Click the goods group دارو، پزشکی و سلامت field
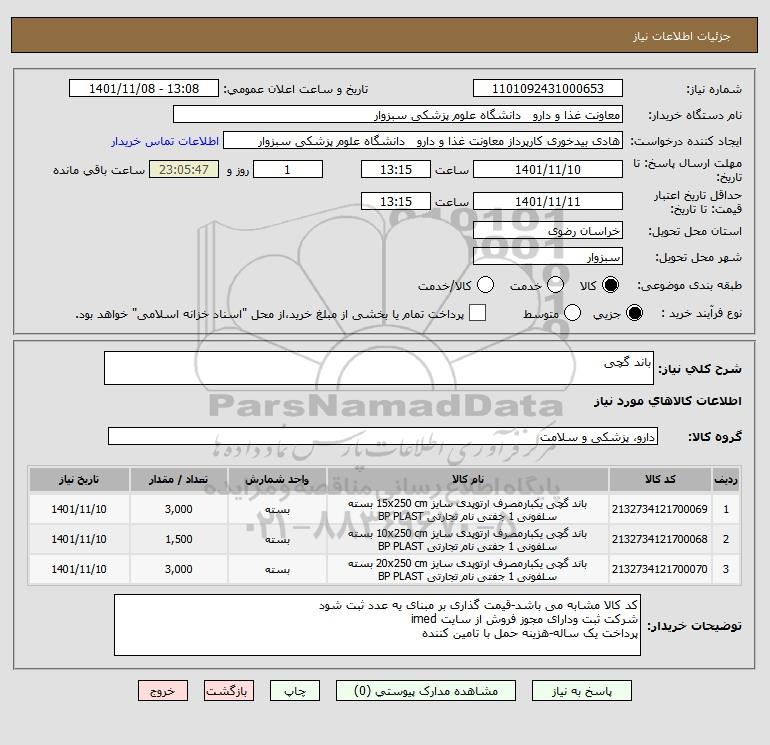 (x=383, y=436)
